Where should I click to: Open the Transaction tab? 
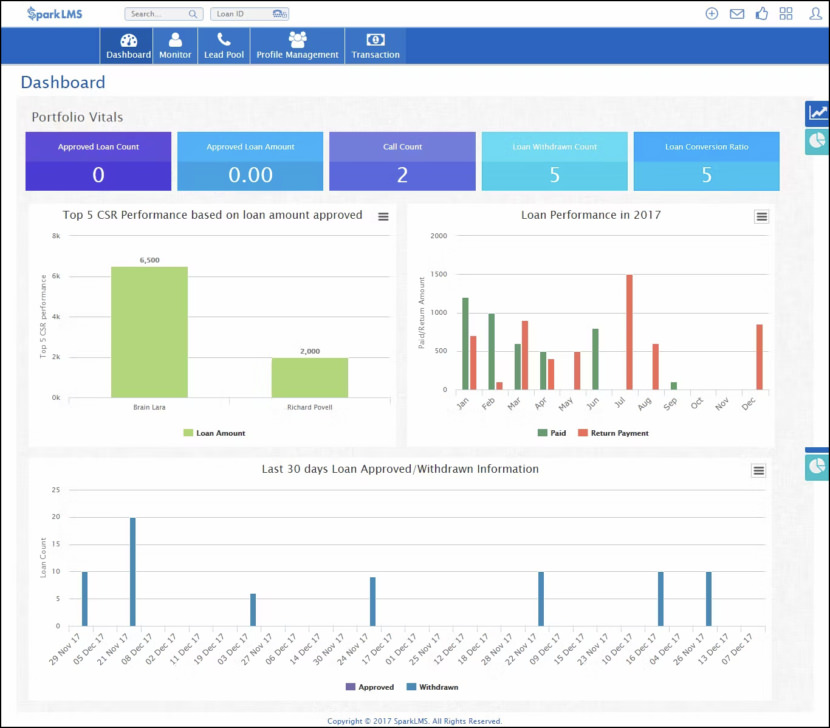pyautogui.click(x=376, y=46)
